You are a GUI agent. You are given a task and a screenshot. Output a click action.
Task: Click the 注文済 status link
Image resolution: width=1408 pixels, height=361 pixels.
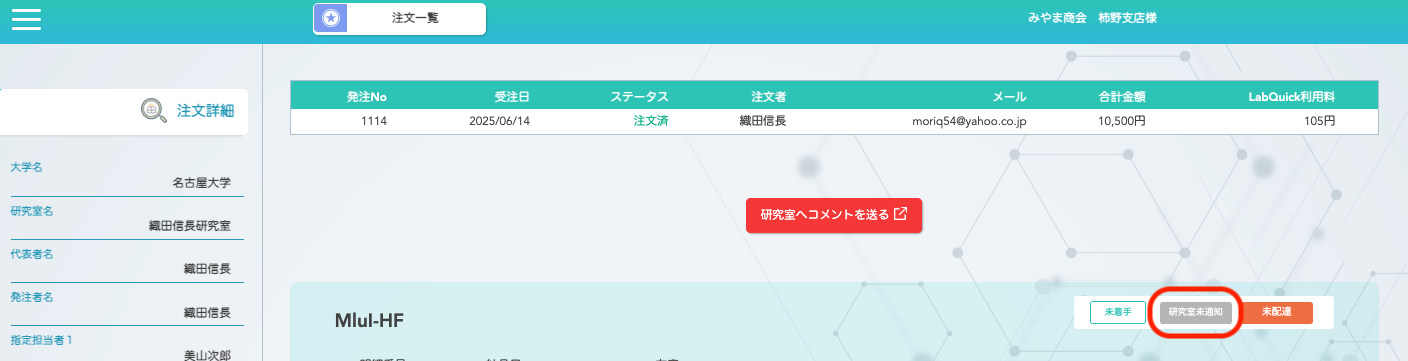[650, 121]
